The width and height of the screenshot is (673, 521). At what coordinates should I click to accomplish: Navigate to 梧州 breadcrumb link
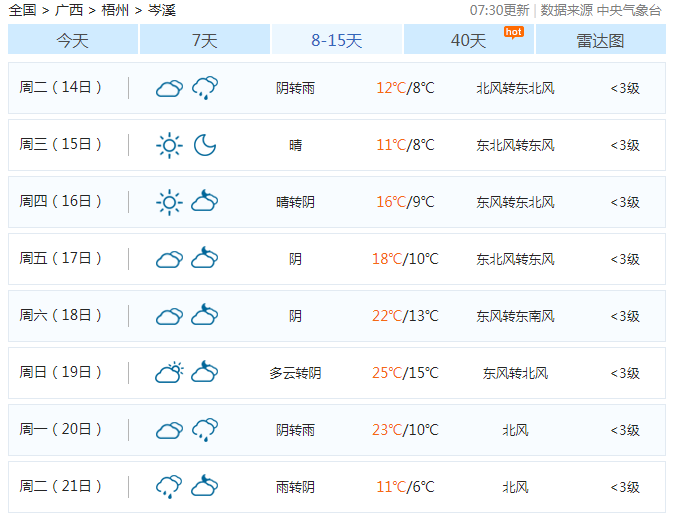[115, 10]
